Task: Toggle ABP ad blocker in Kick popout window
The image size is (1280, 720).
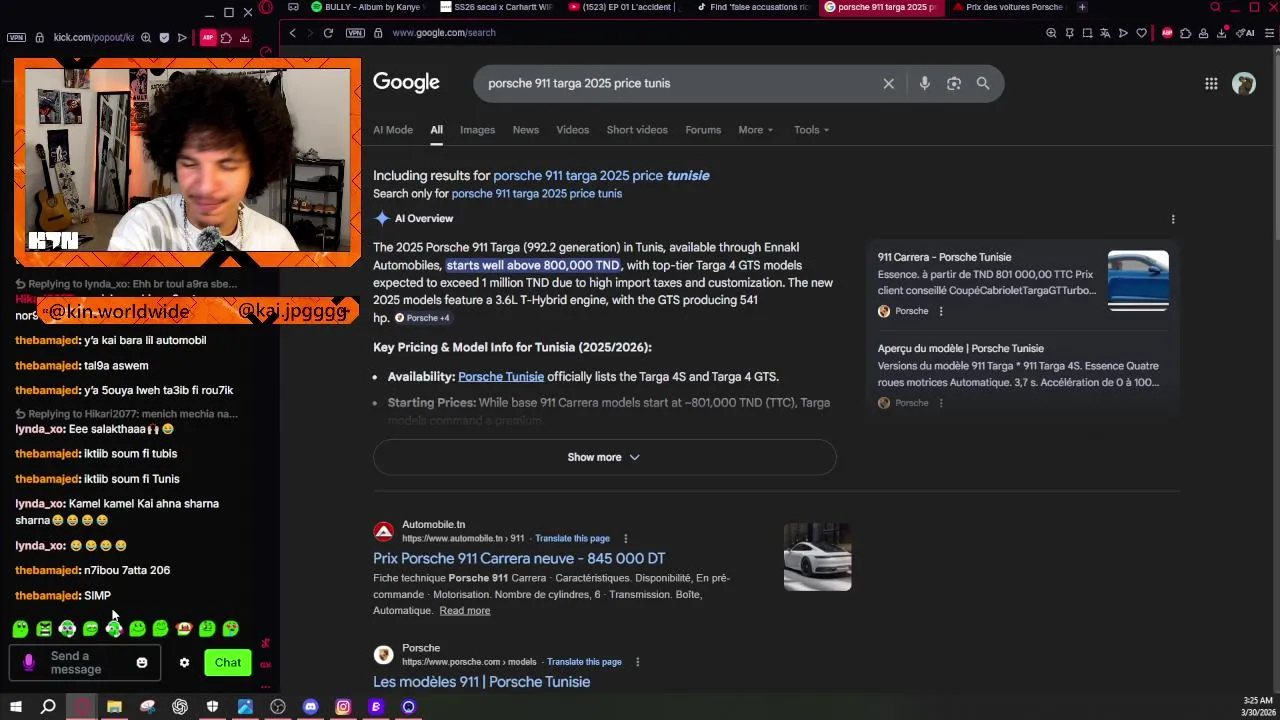Action: click(208, 38)
